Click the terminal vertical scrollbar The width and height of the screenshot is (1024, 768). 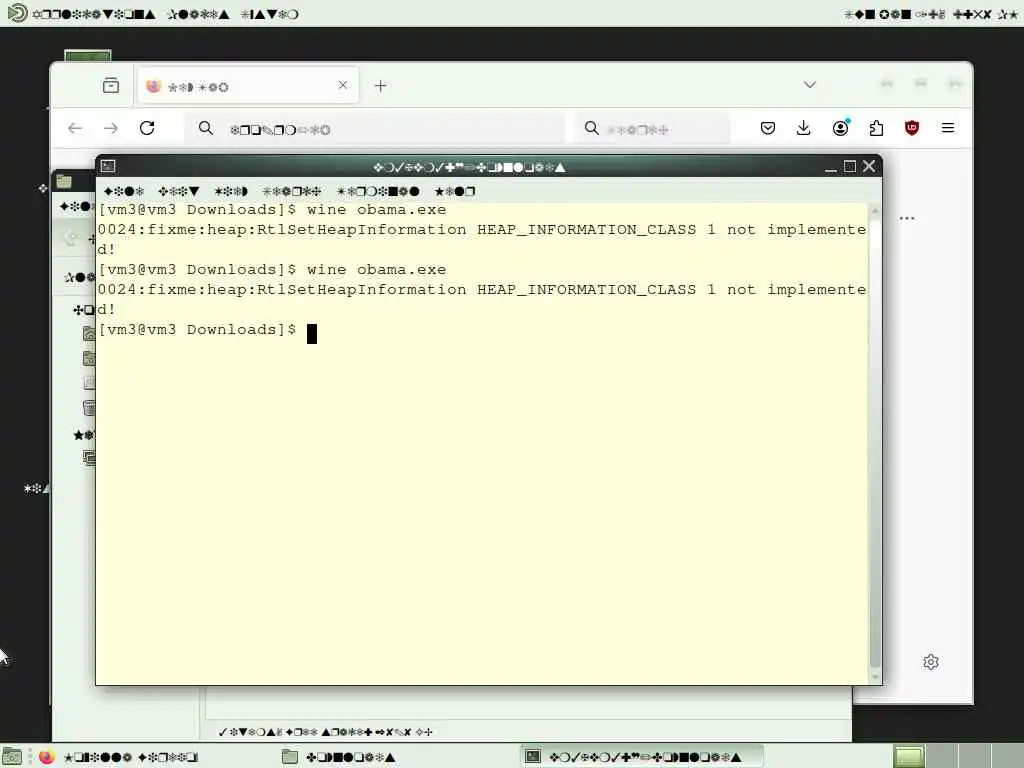[875, 444]
